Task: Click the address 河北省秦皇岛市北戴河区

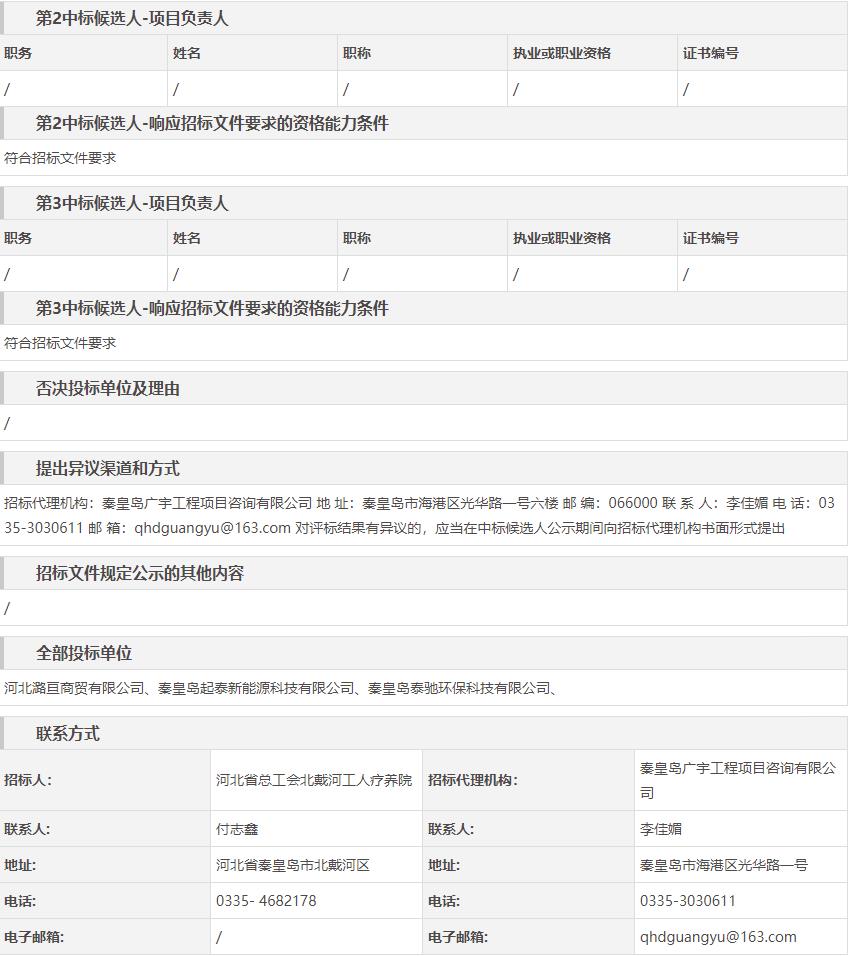Action: pos(293,865)
